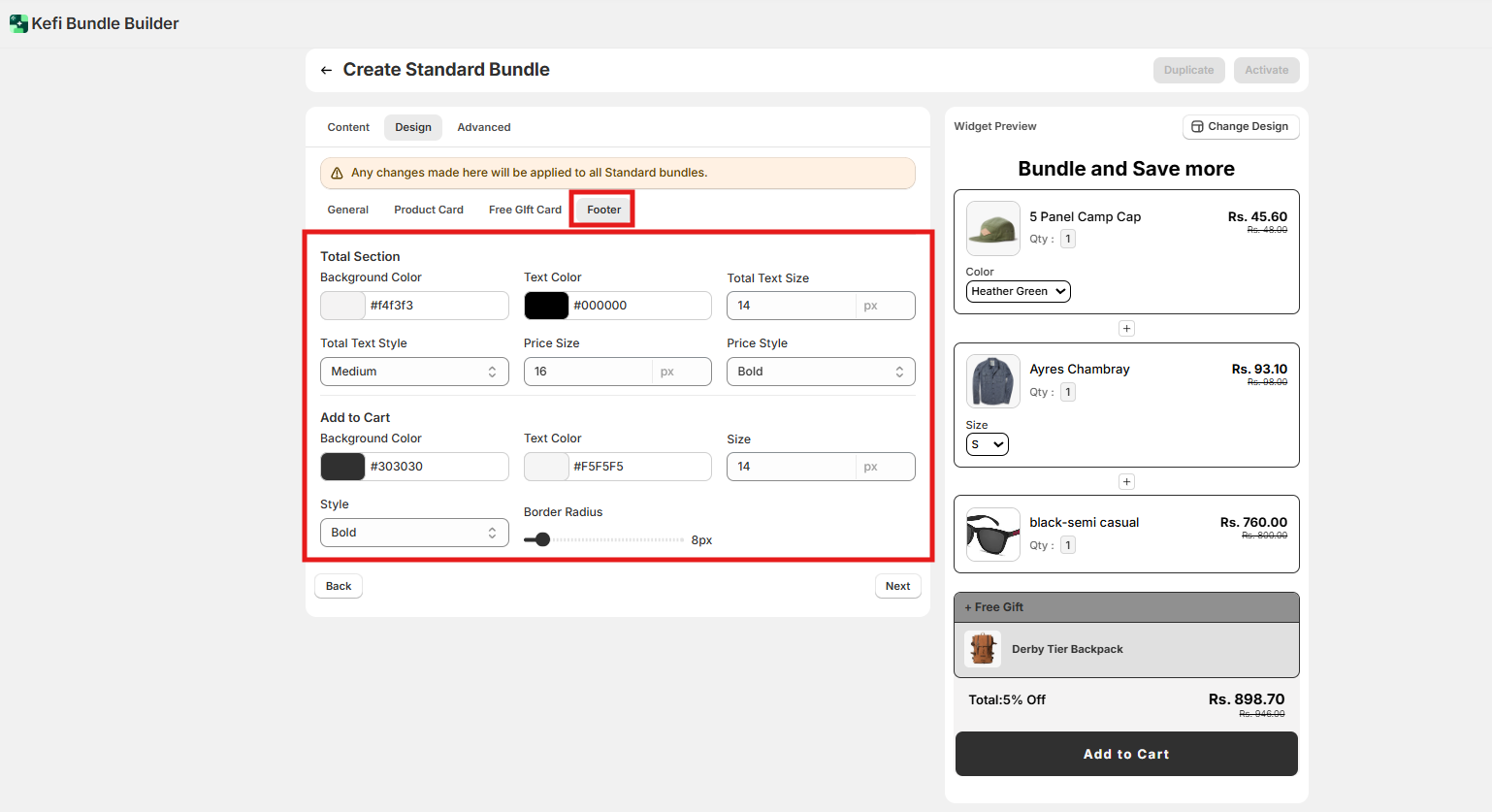This screenshot has height=812, width=1492.
Task: Click the Border Radius slider handle
Action: pos(543,539)
